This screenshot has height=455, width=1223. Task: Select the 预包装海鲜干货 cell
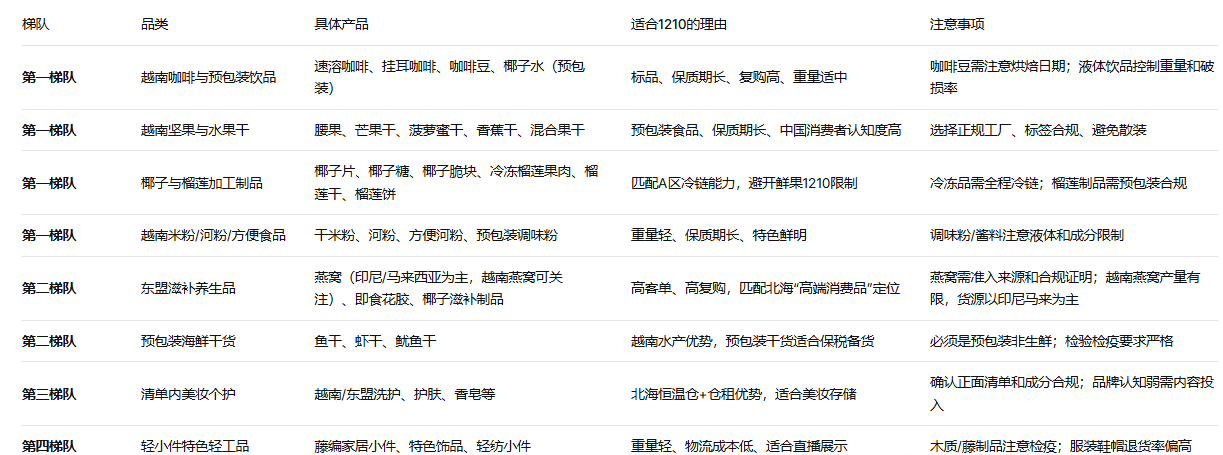coord(188,341)
